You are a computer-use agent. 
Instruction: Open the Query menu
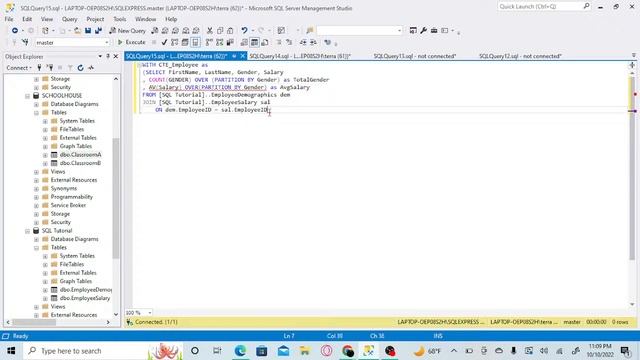(69, 19)
